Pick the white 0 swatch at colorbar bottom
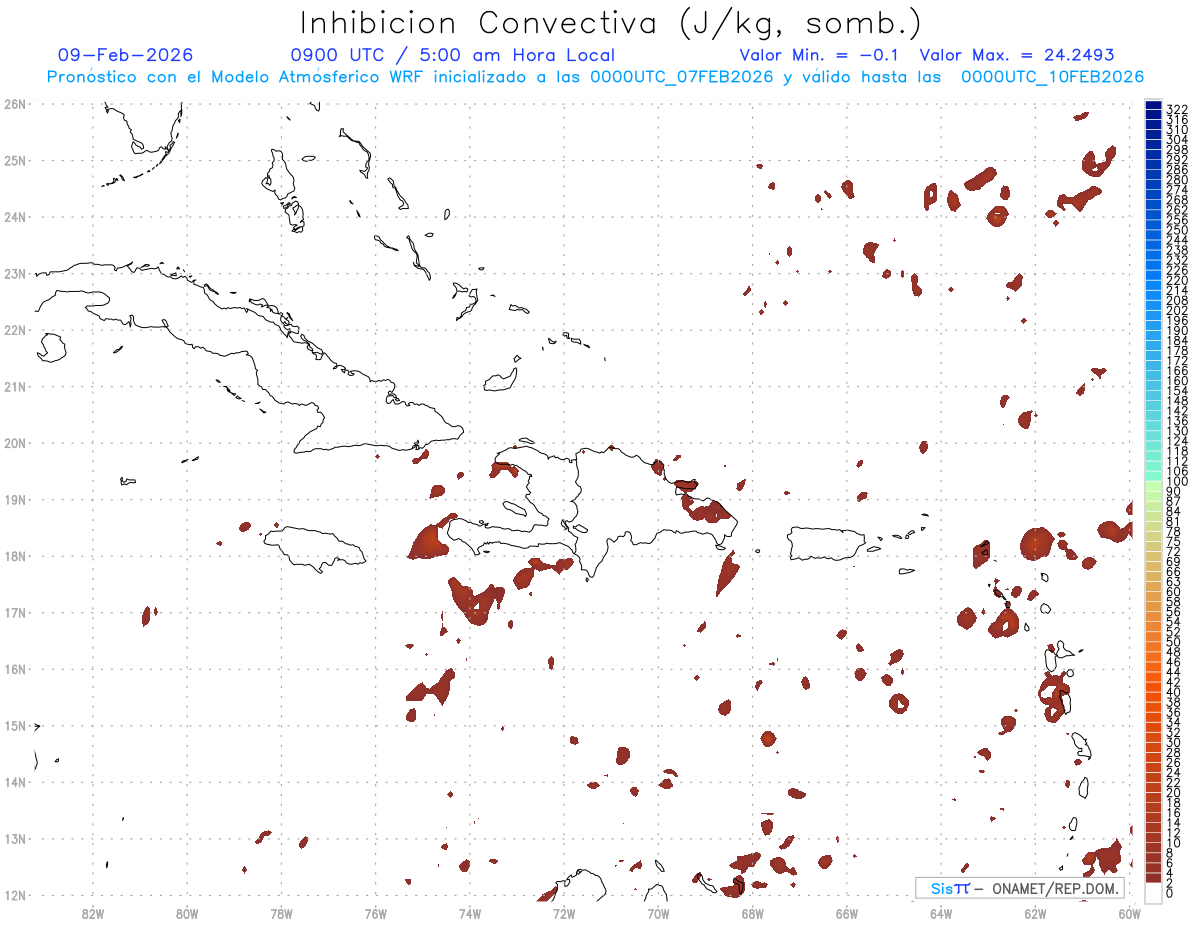This screenshot has width=1200, height=927. point(1153,892)
